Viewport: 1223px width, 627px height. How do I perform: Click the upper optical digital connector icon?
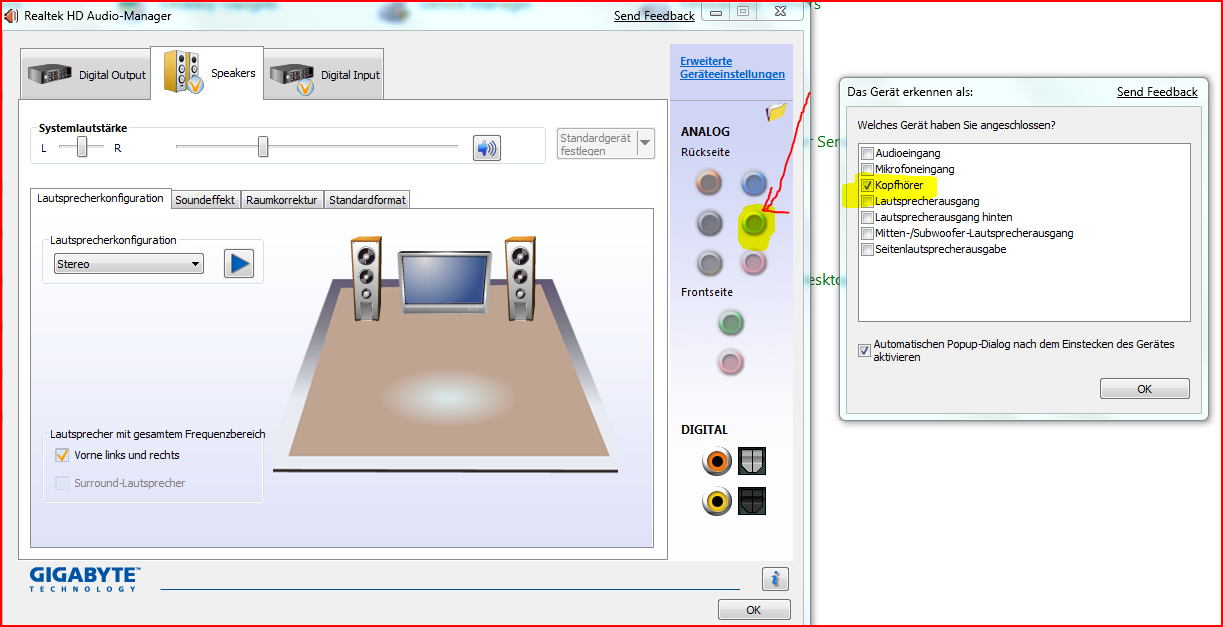click(x=752, y=461)
